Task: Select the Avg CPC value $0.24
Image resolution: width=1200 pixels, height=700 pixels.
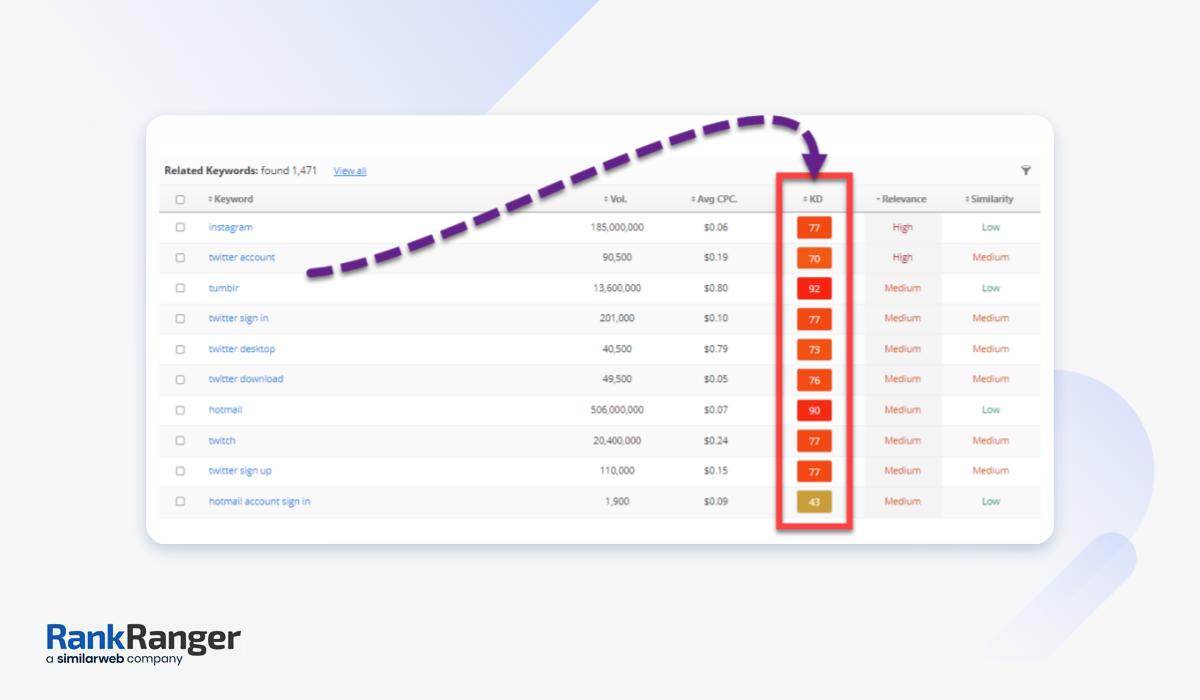Action: click(715, 440)
